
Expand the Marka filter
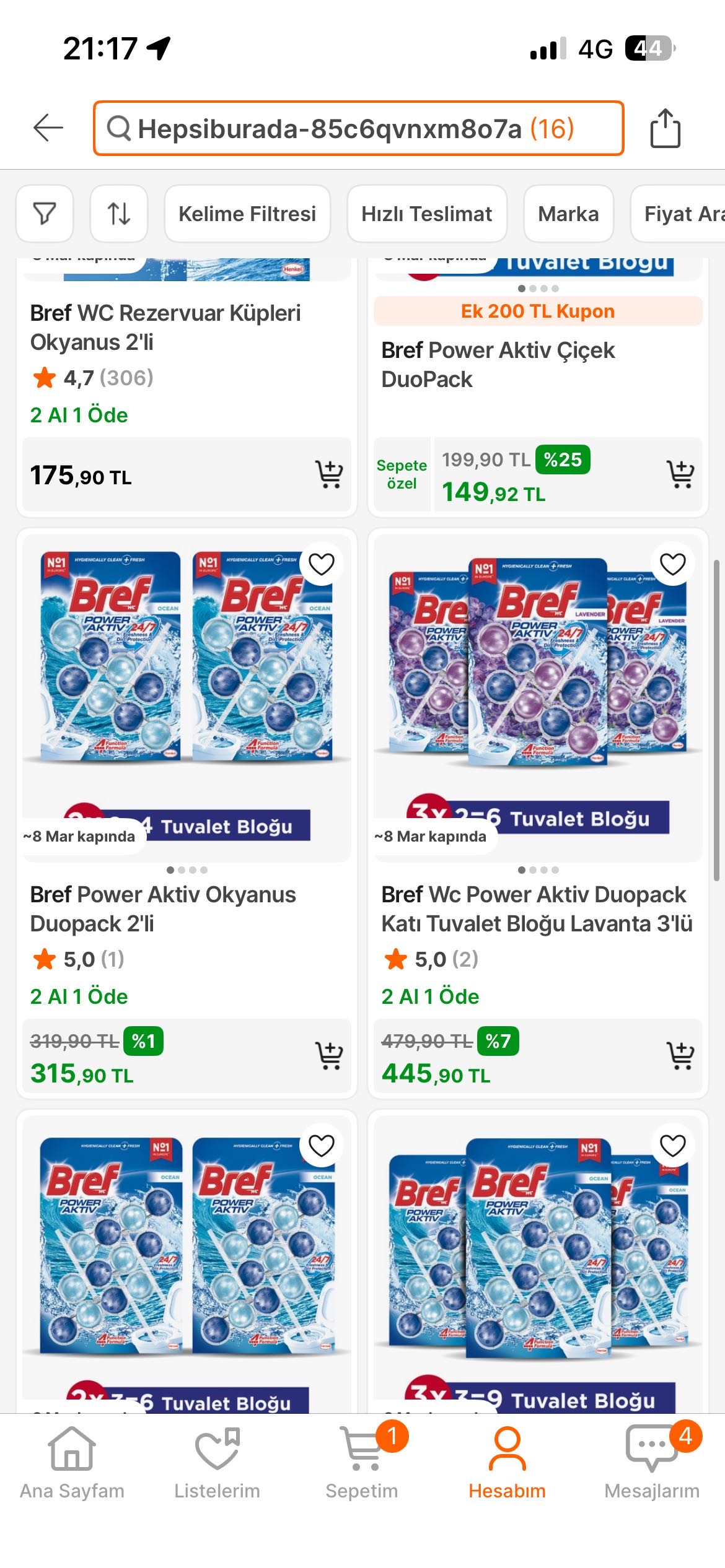568,214
